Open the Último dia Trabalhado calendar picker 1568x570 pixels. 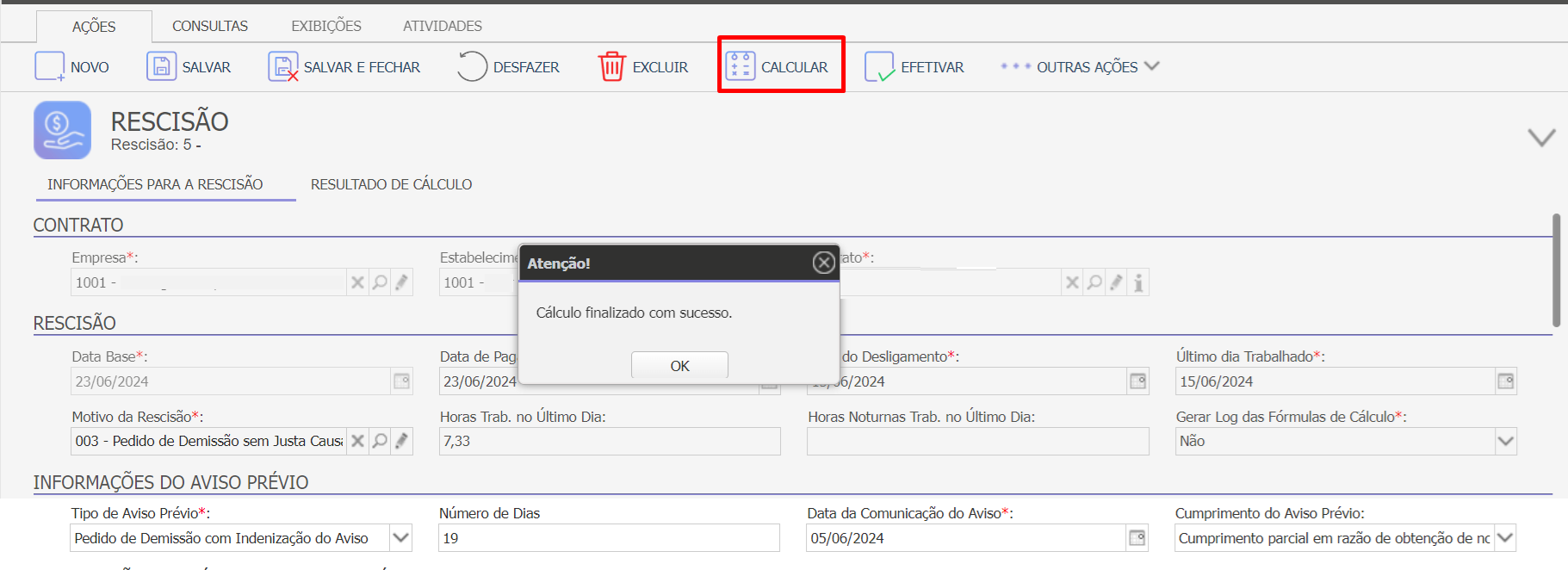pos(1505,381)
